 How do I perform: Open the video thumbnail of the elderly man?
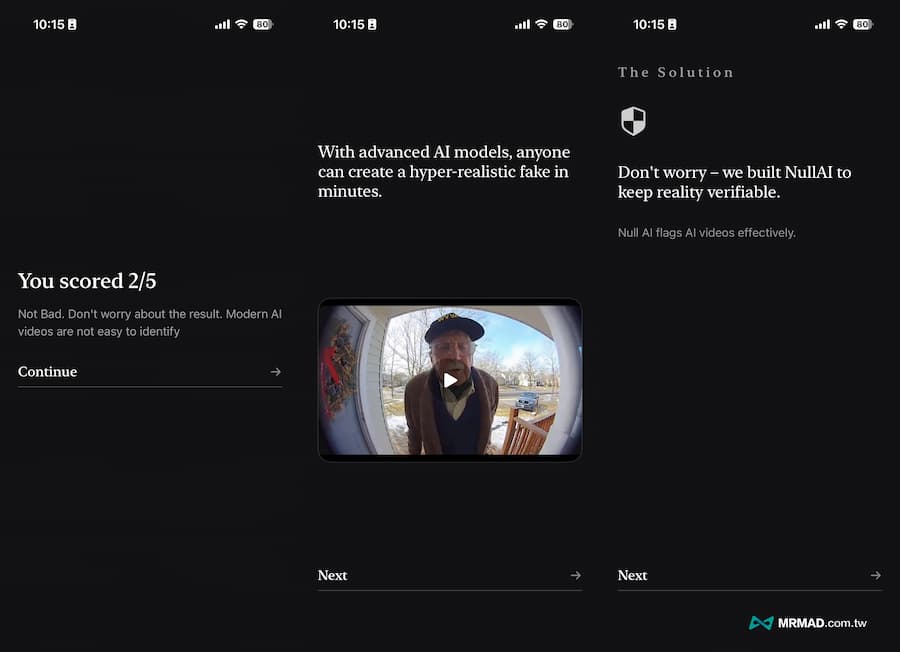[x=450, y=380]
